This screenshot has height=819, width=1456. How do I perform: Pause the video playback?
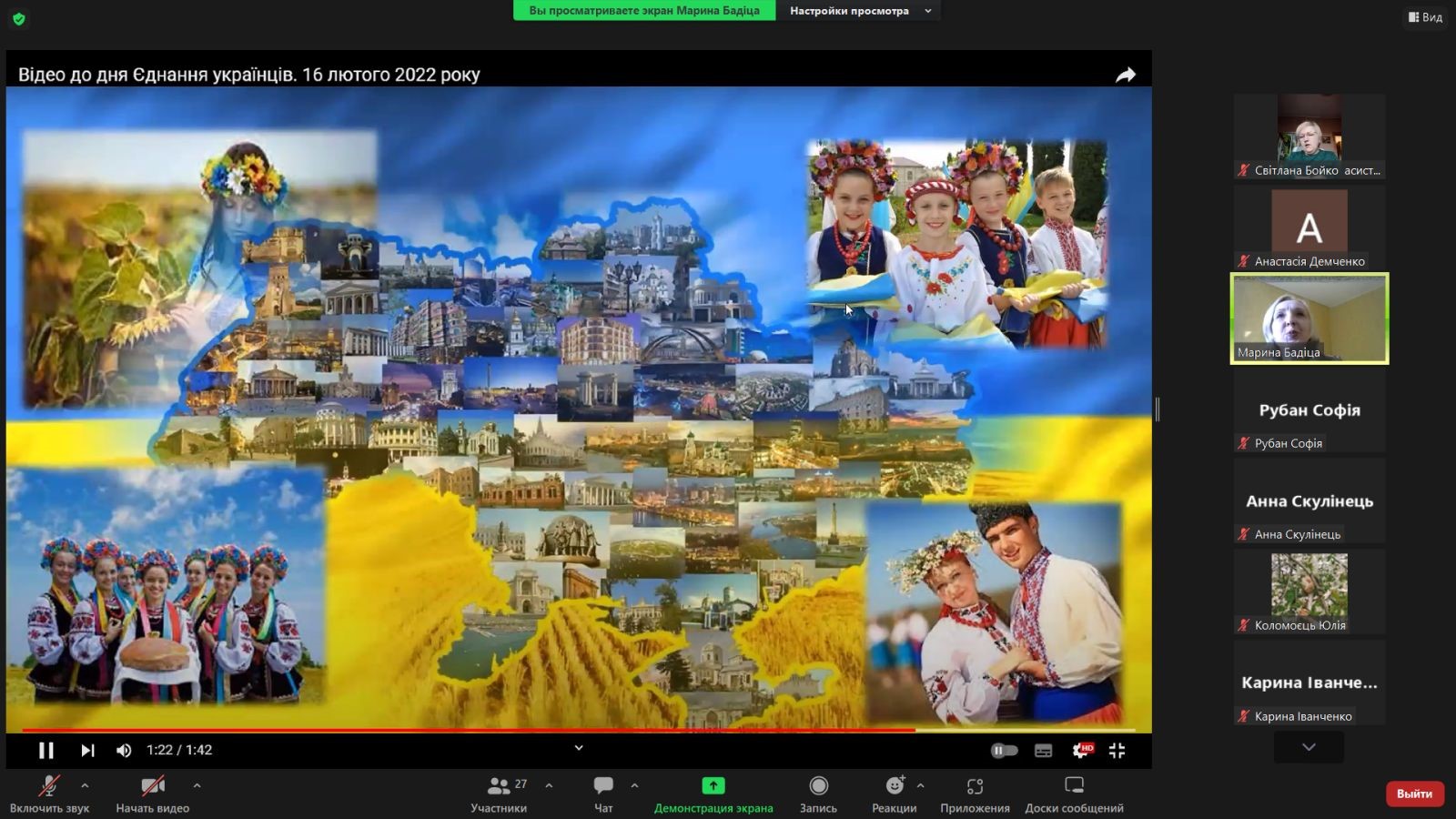pyautogui.click(x=45, y=750)
